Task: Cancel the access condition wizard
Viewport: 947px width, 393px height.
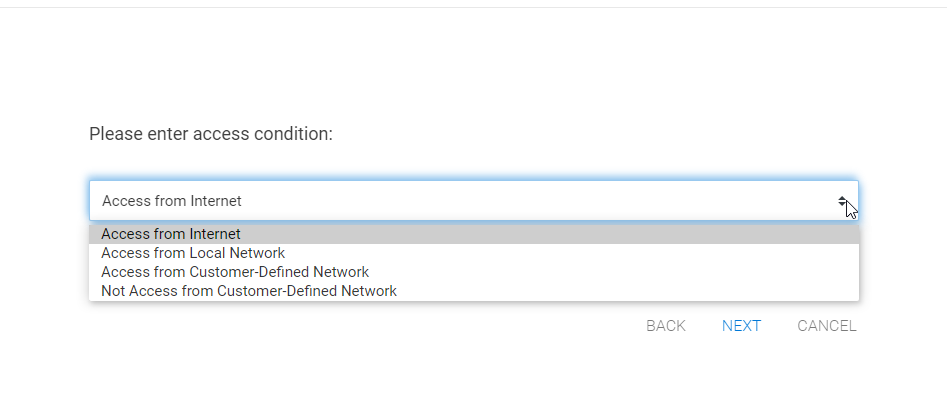Action: tap(827, 326)
